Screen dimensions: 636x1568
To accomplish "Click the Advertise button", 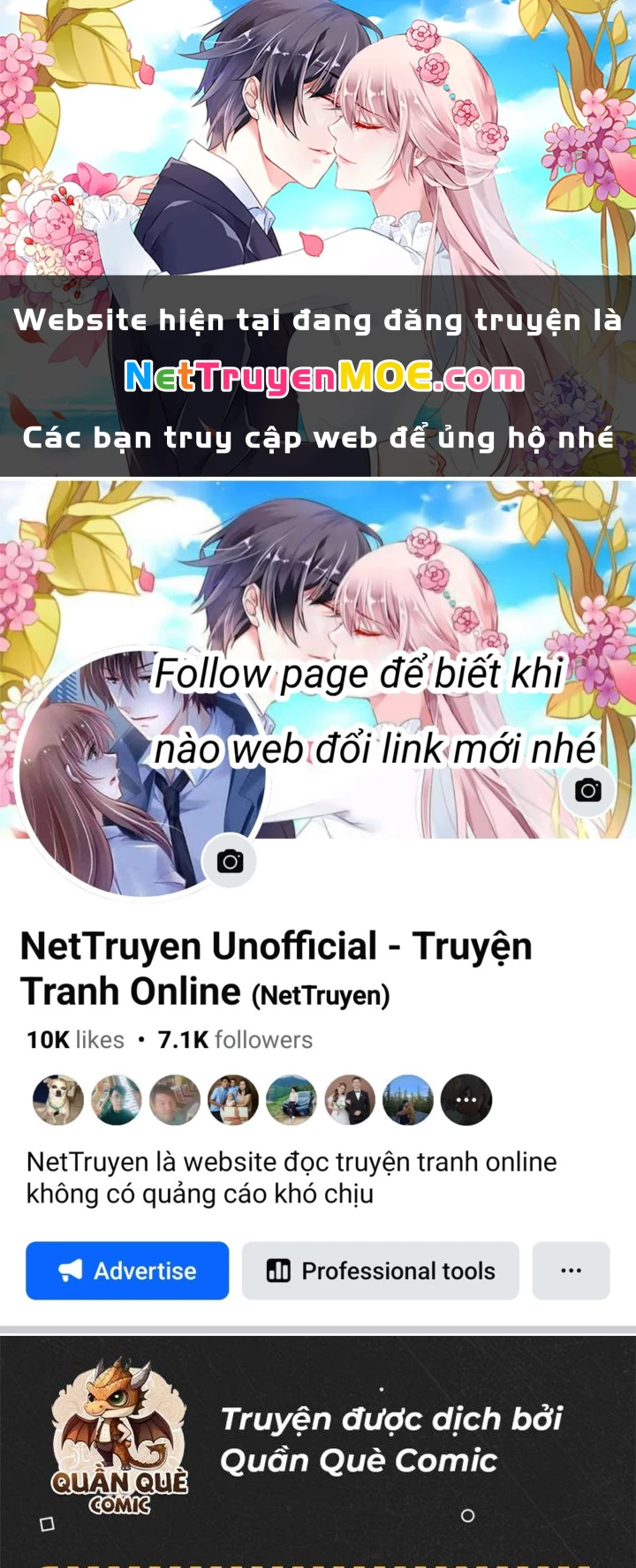I will coord(127,1270).
